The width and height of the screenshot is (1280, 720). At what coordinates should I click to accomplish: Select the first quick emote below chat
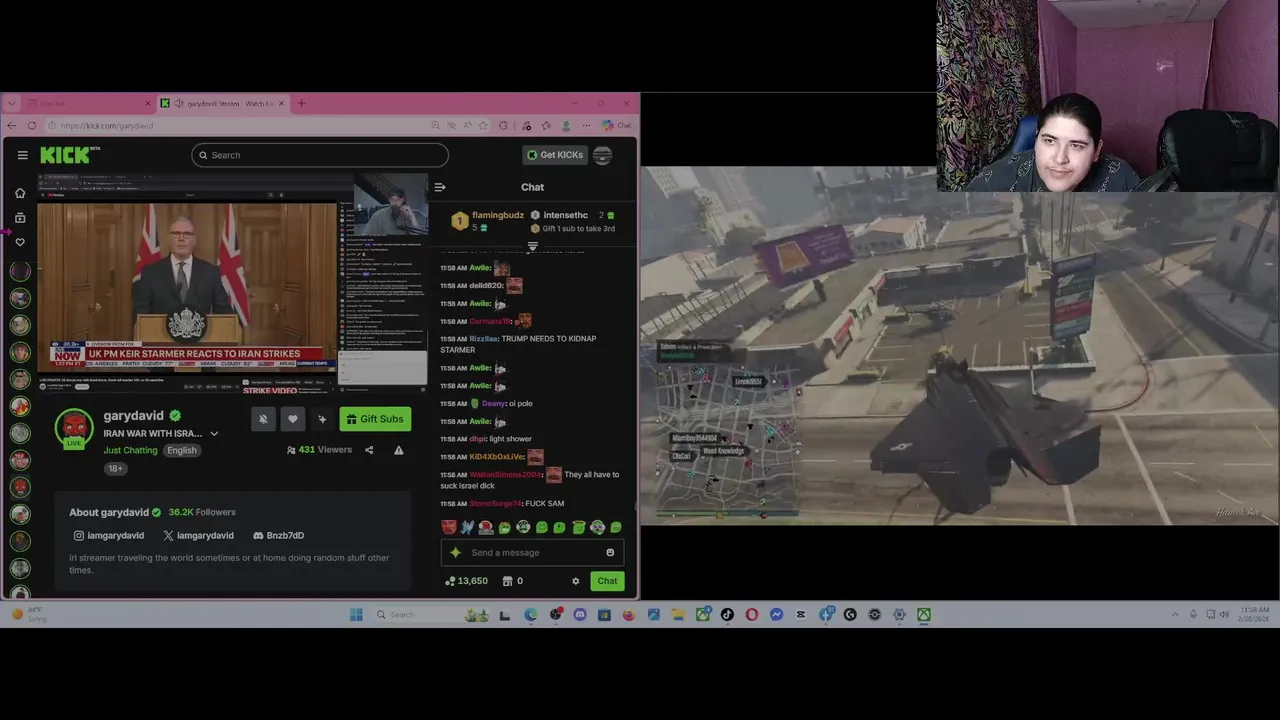coord(449,527)
